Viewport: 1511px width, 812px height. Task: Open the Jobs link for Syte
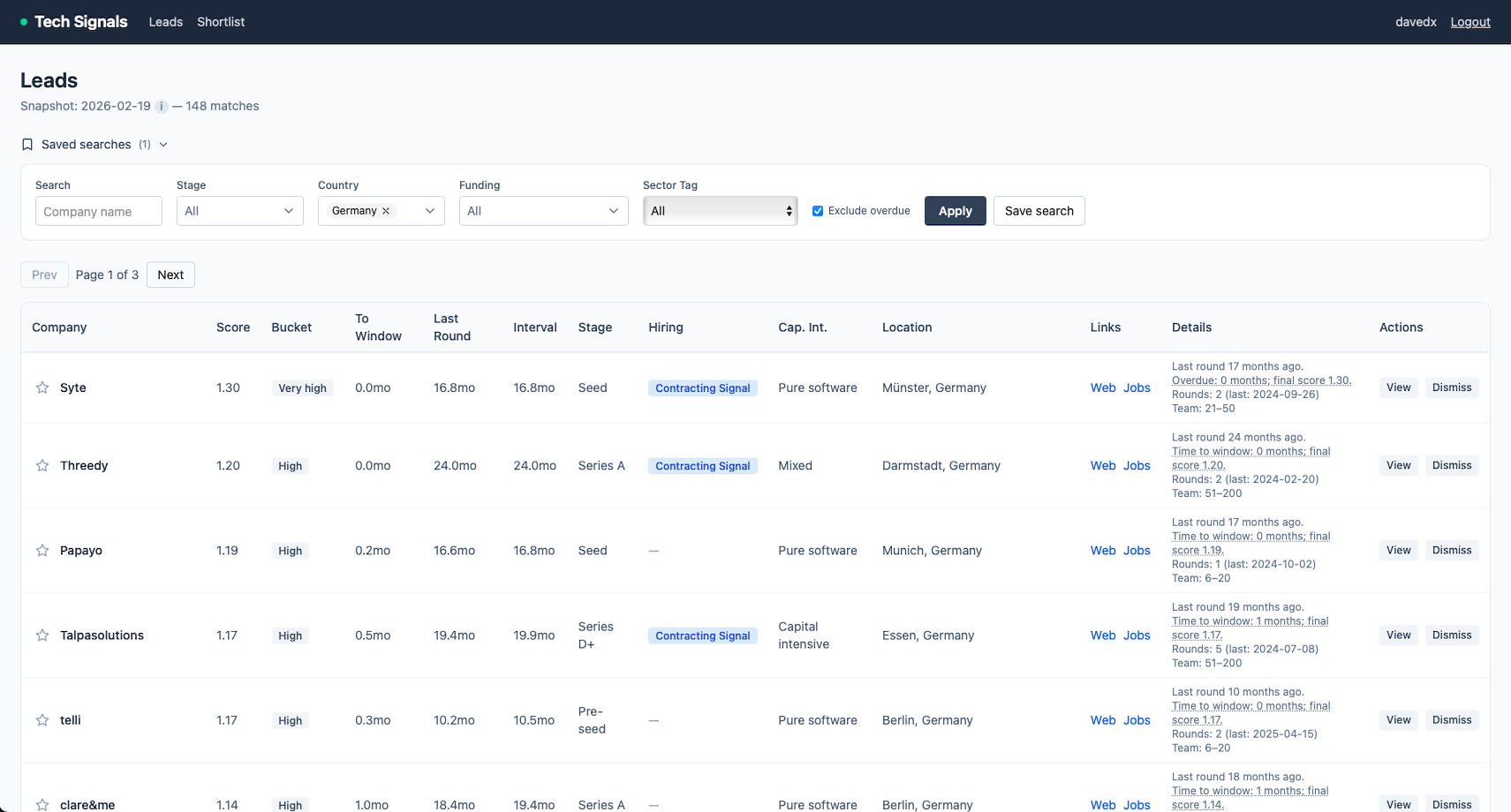(x=1137, y=387)
